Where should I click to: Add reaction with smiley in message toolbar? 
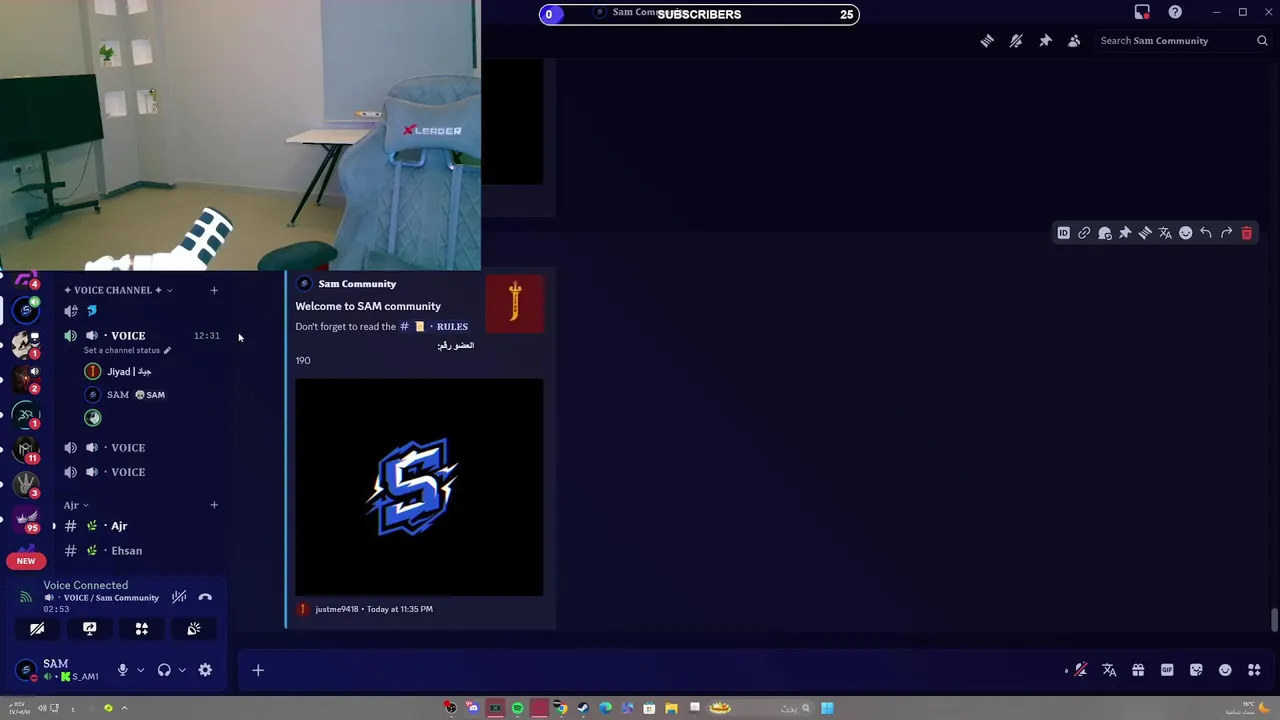click(x=1186, y=233)
